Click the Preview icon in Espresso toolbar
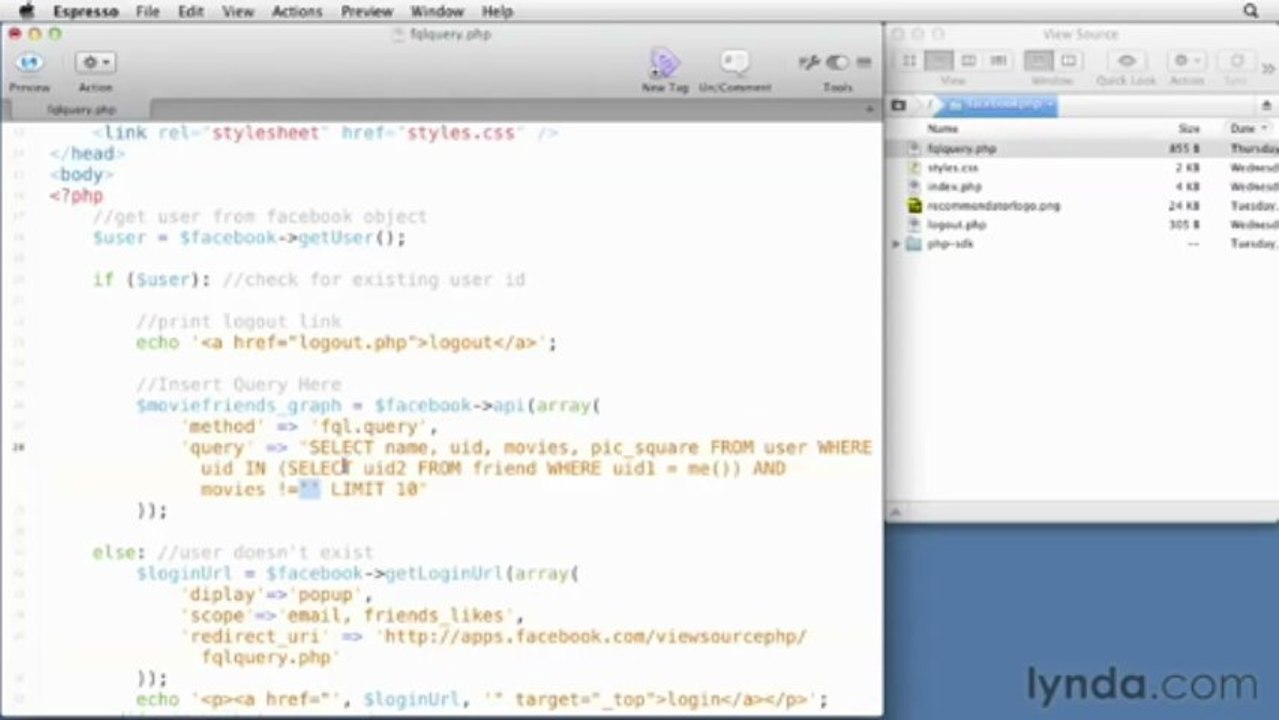This screenshot has width=1279, height=720. [x=29, y=63]
